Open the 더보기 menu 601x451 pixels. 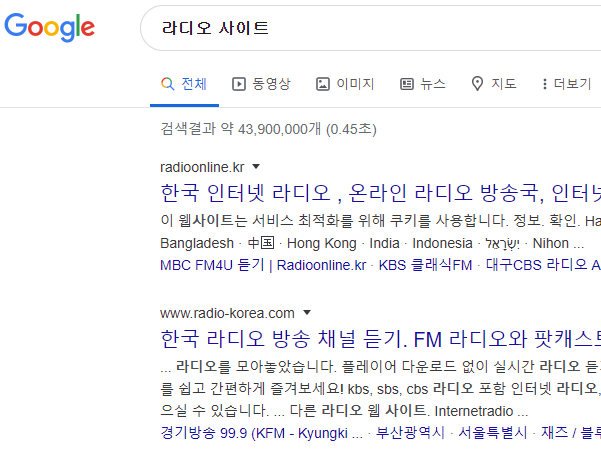[567, 84]
